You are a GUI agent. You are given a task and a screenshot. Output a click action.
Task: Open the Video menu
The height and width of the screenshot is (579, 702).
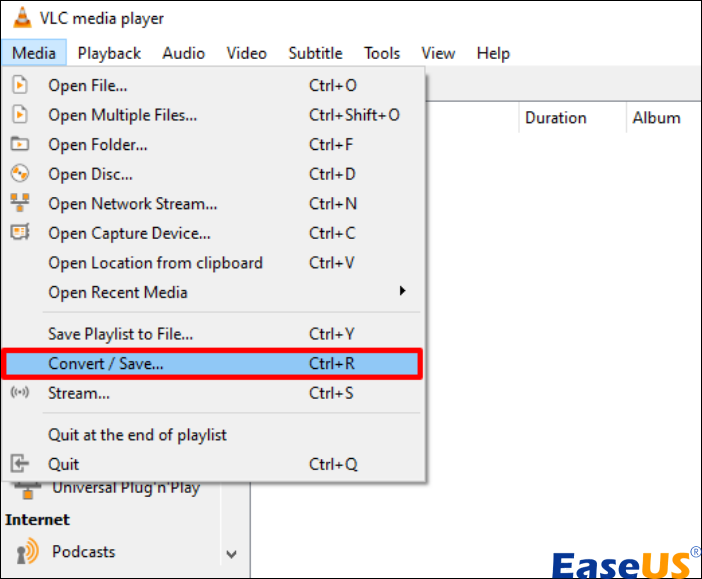pyautogui.click(x=247, y=53)
